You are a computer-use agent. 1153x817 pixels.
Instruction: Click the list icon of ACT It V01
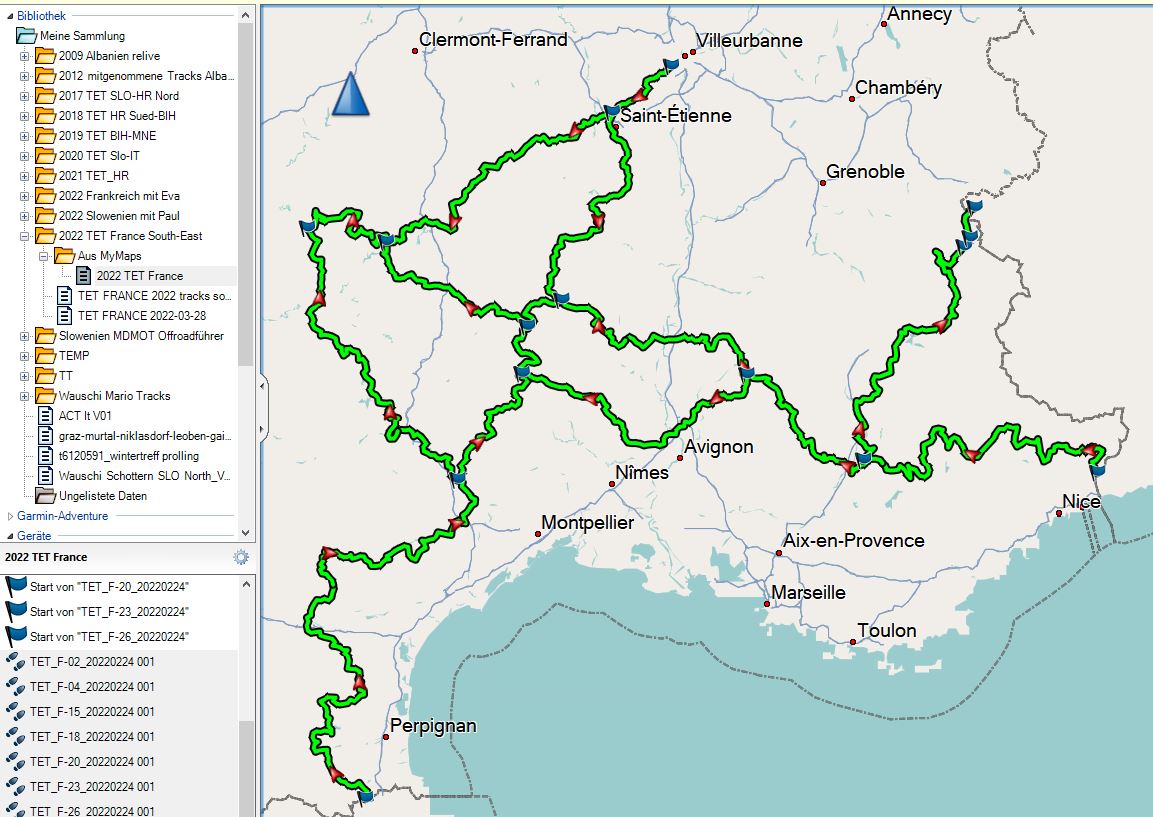(x=45, y=415)
